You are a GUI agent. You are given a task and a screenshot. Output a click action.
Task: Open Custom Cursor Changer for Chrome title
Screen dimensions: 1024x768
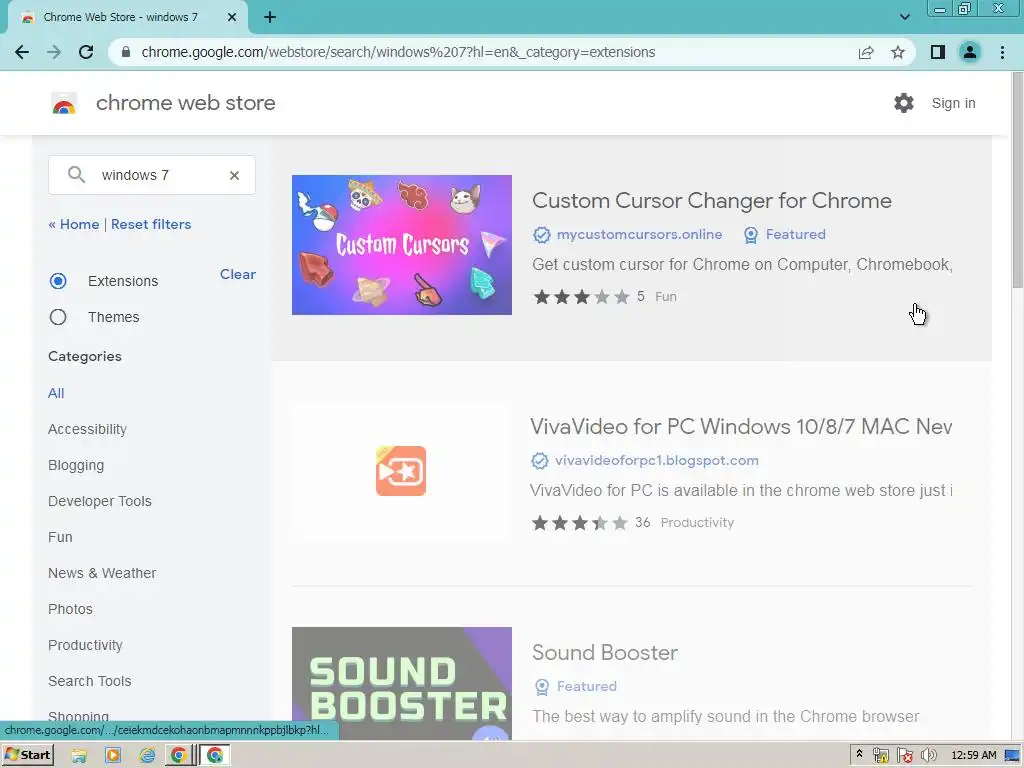pyautogui.click(x=712, y=200)
